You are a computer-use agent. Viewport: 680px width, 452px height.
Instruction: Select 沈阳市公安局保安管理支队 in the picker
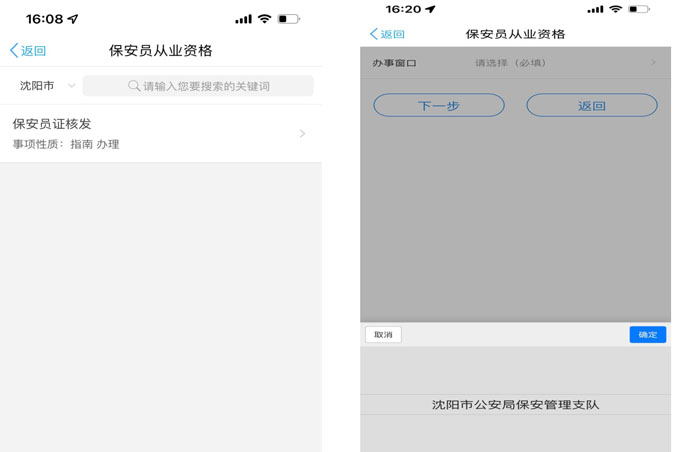(x=515, y=405)
